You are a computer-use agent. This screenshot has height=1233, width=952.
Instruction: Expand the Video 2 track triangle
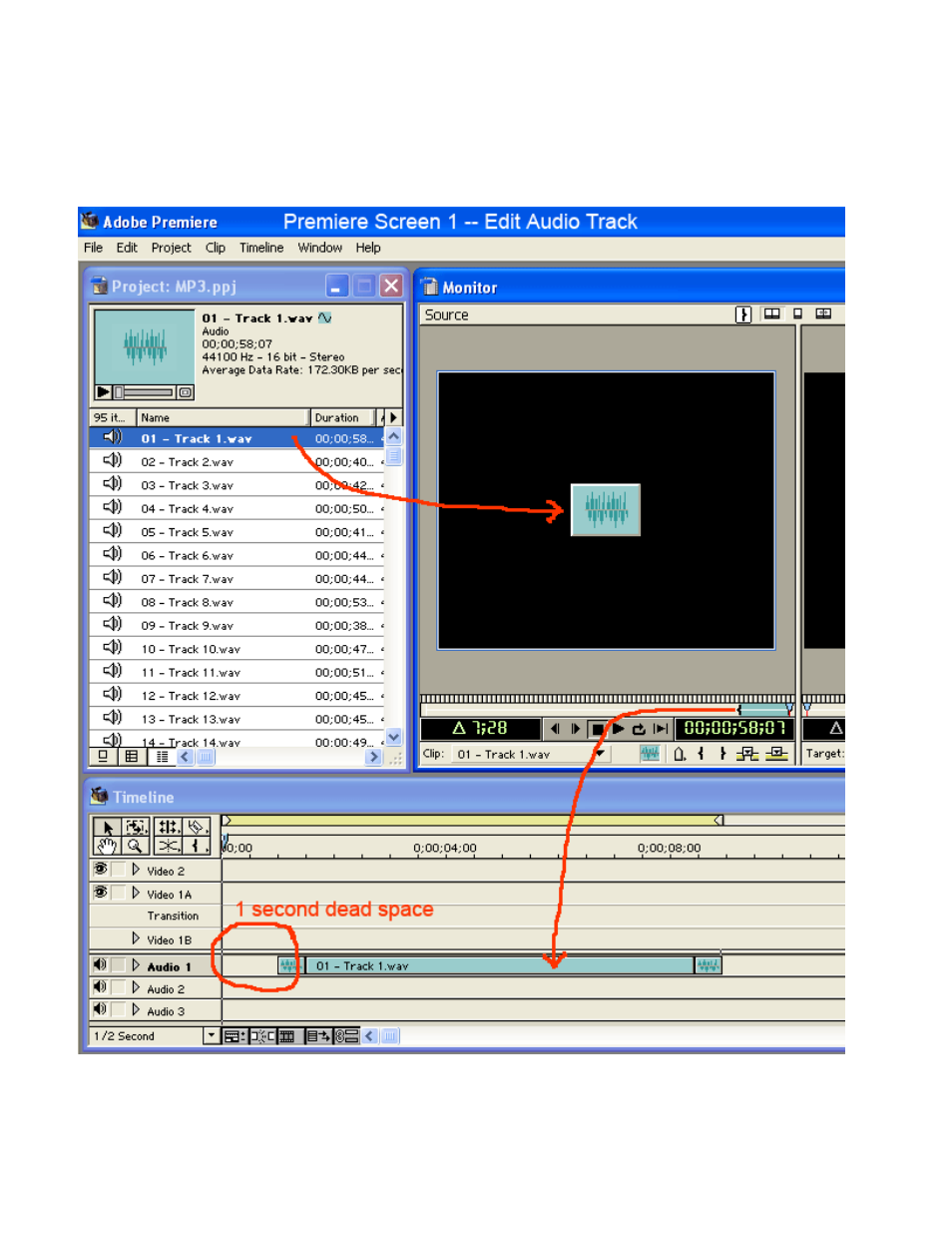(136, 869)
